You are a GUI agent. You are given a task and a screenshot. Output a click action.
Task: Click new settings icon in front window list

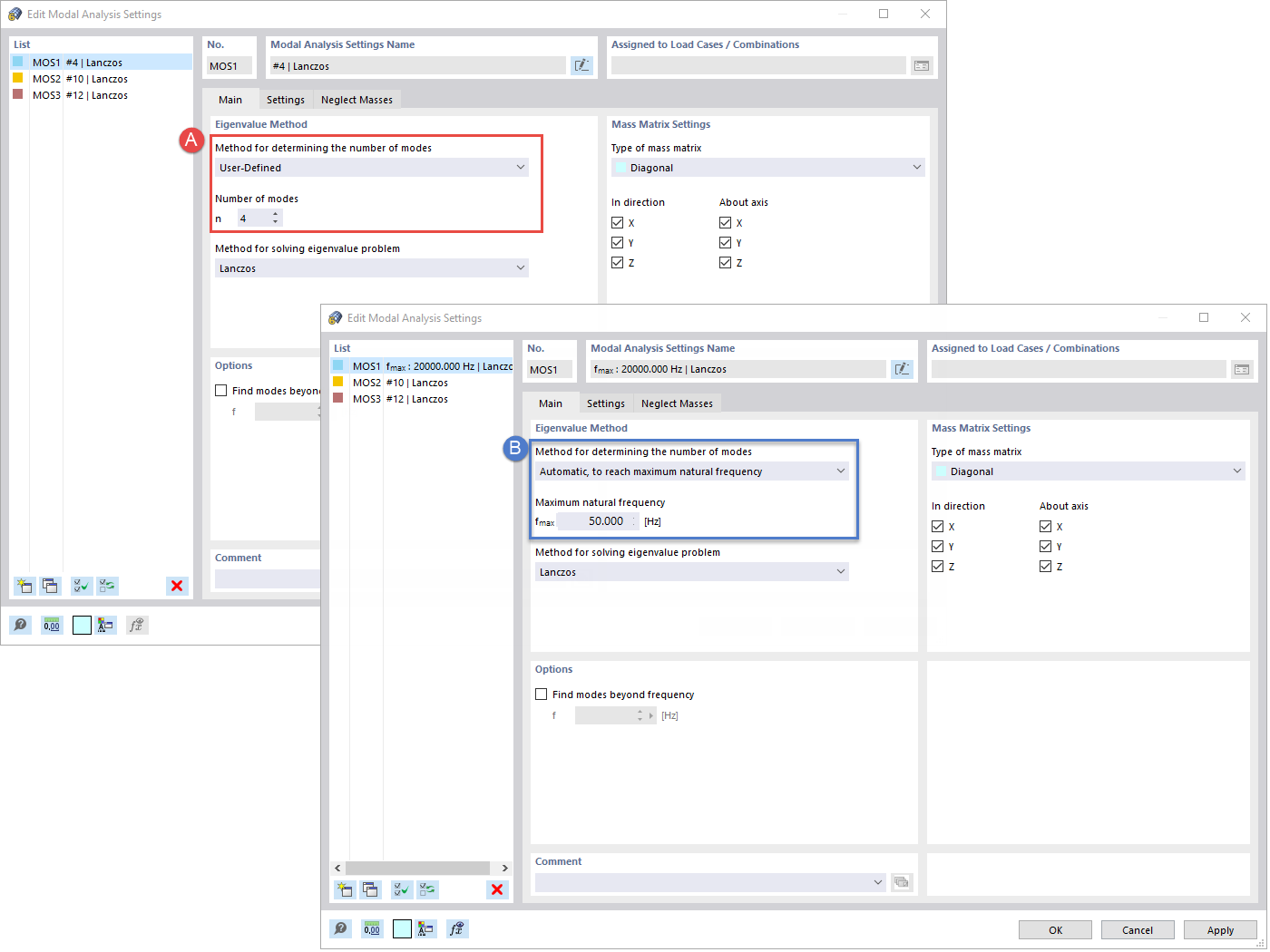click(345, 889)
